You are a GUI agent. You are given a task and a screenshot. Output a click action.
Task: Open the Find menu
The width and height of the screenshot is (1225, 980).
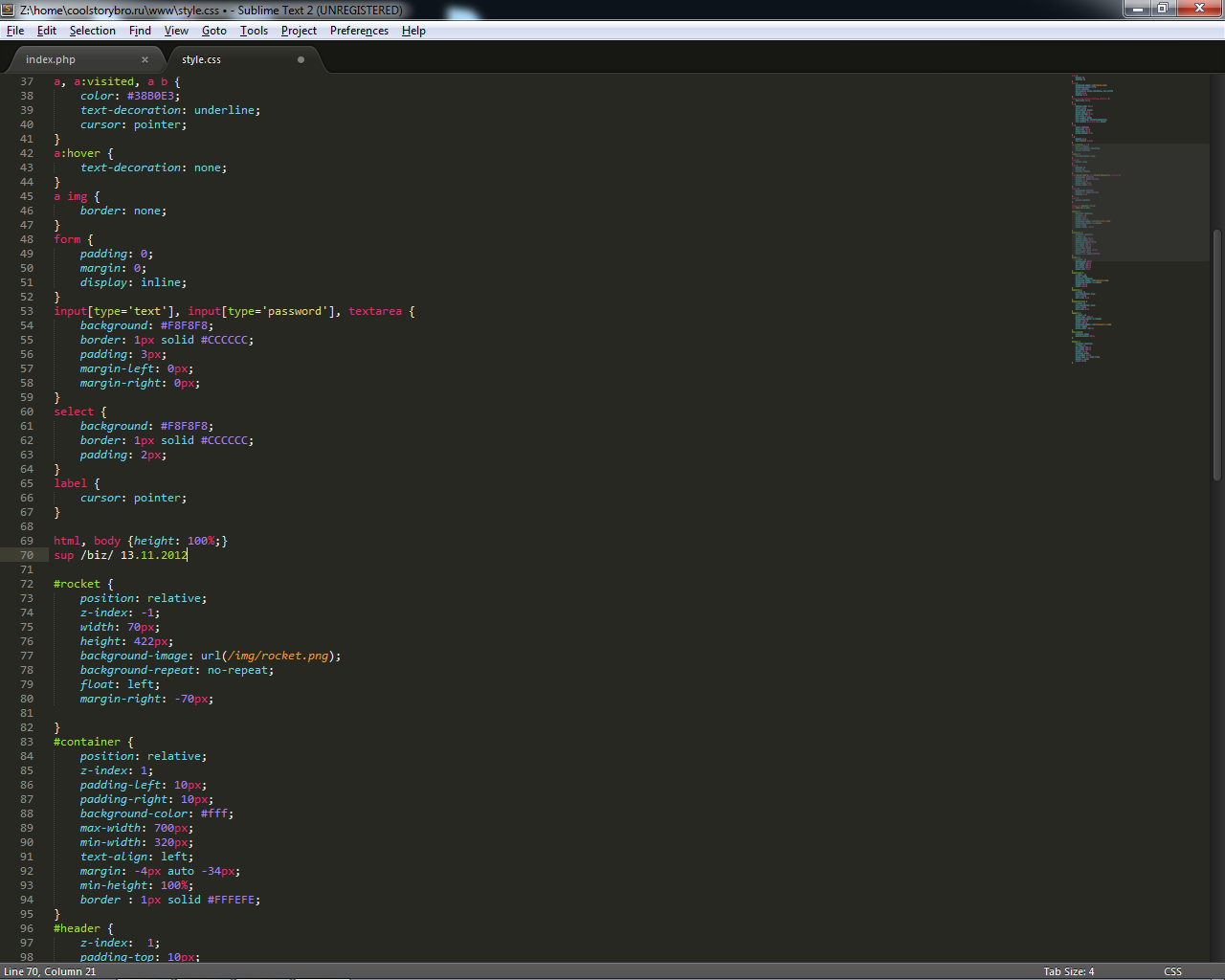coord(140,31)
